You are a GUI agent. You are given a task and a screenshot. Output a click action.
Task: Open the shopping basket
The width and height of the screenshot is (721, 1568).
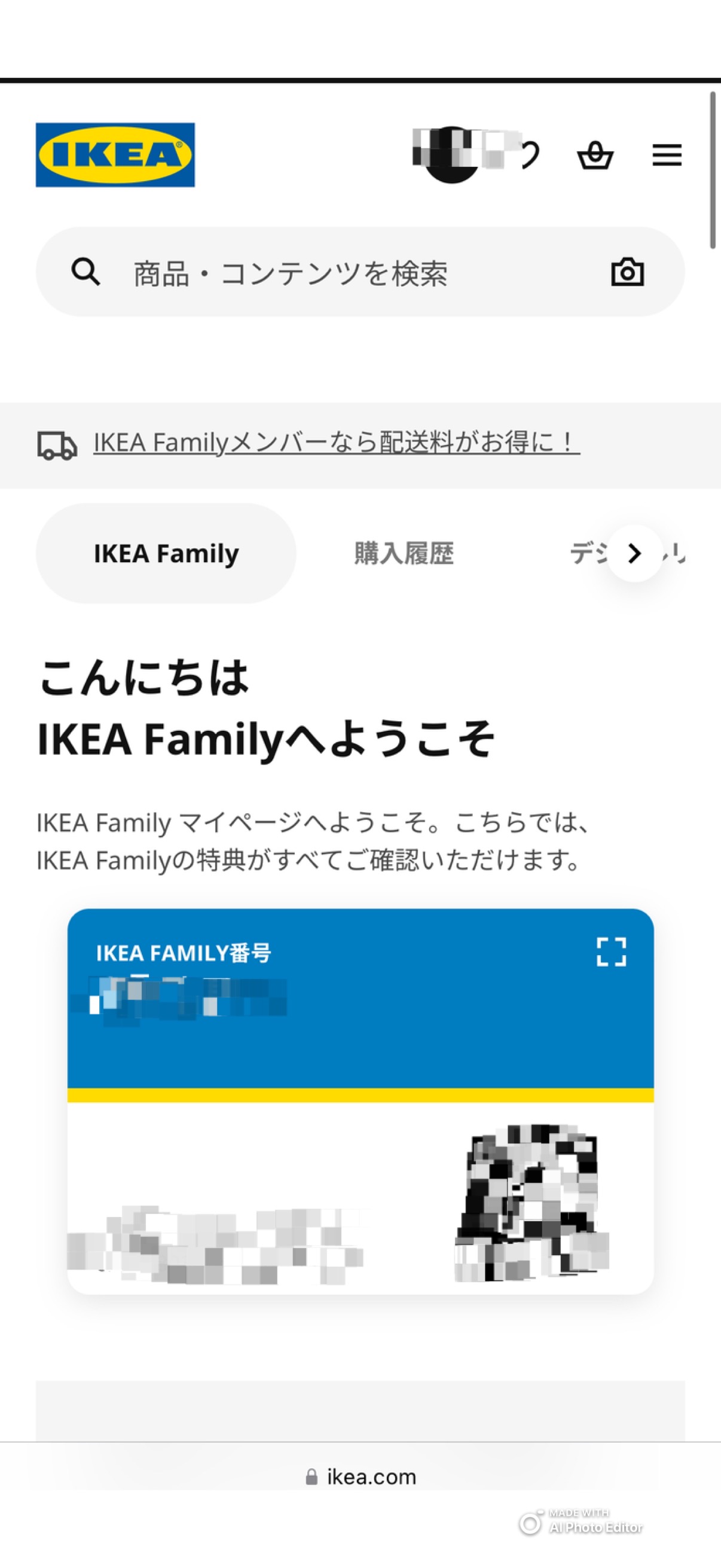tap(594, 155)
